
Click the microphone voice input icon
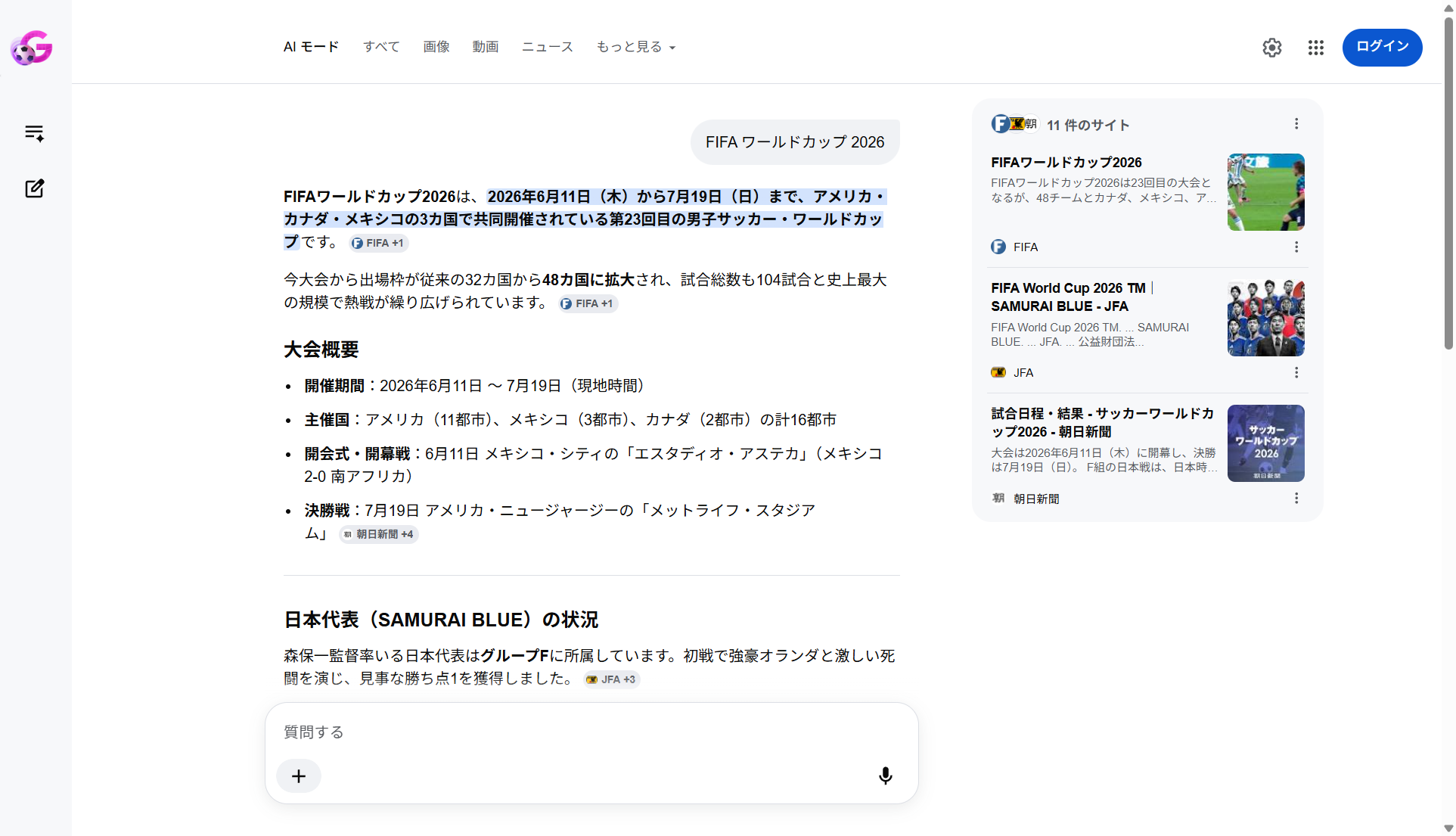tap(885, 776)
